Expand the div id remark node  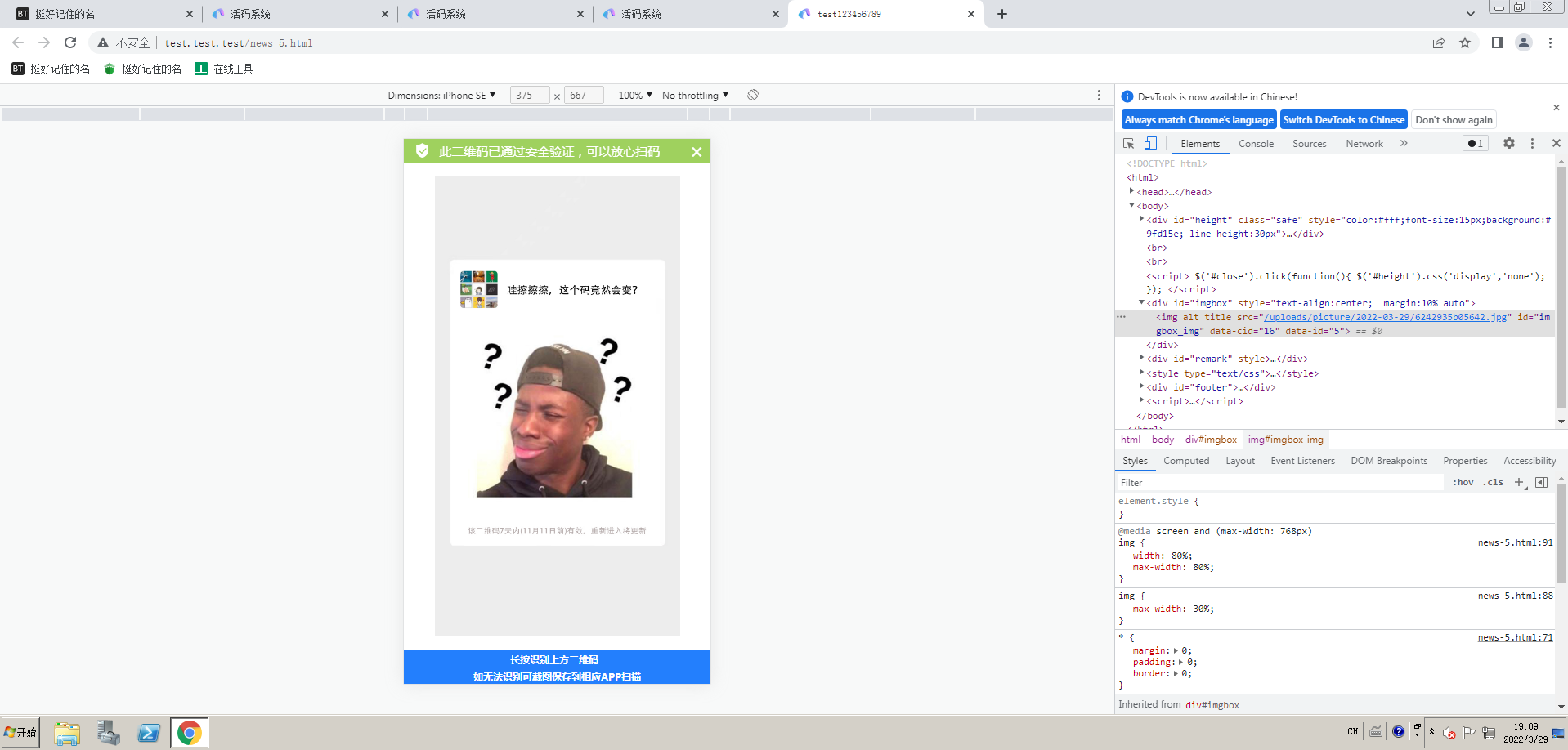[1141, 358]
